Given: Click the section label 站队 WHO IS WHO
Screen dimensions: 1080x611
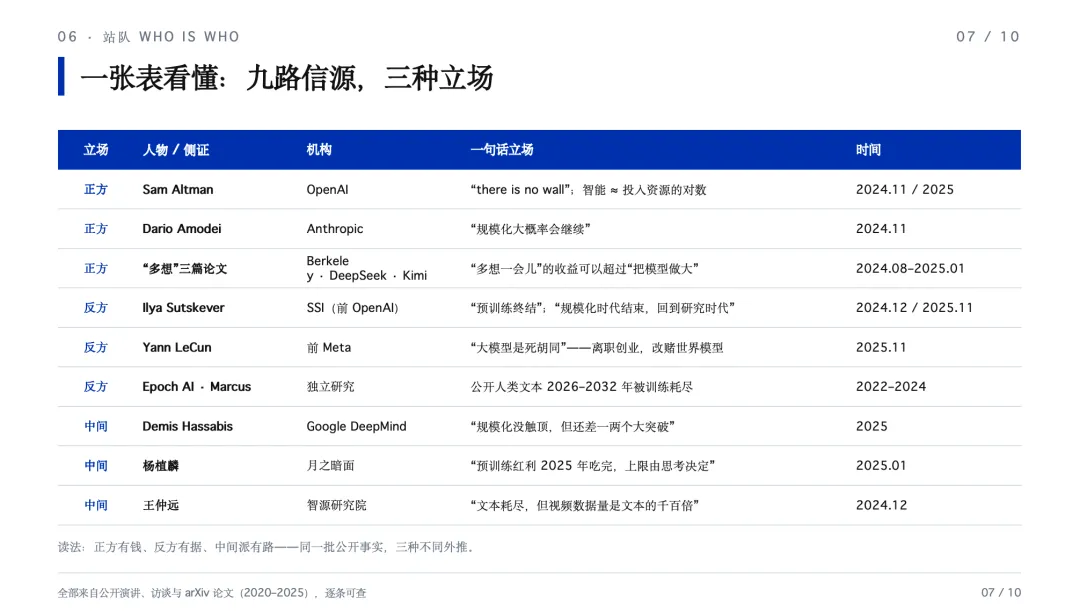Looking at the screenshot, I should click(171, 37).
